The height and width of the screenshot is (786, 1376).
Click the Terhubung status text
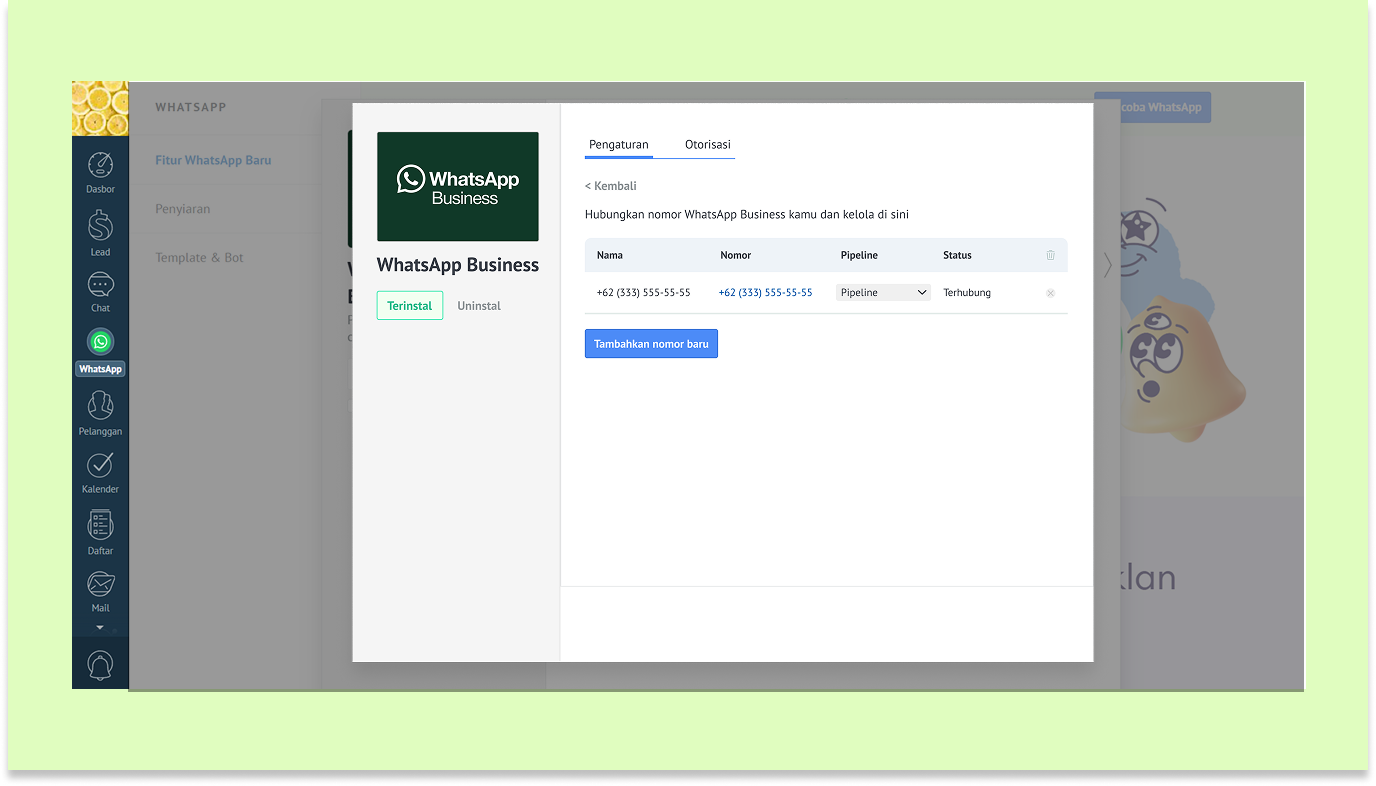(967, 293)
